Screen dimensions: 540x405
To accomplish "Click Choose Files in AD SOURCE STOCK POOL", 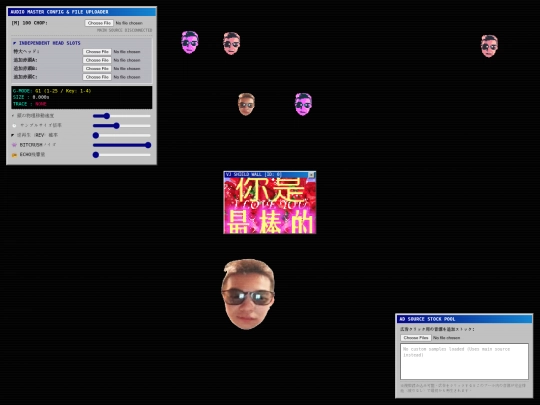I will (416, 338).
